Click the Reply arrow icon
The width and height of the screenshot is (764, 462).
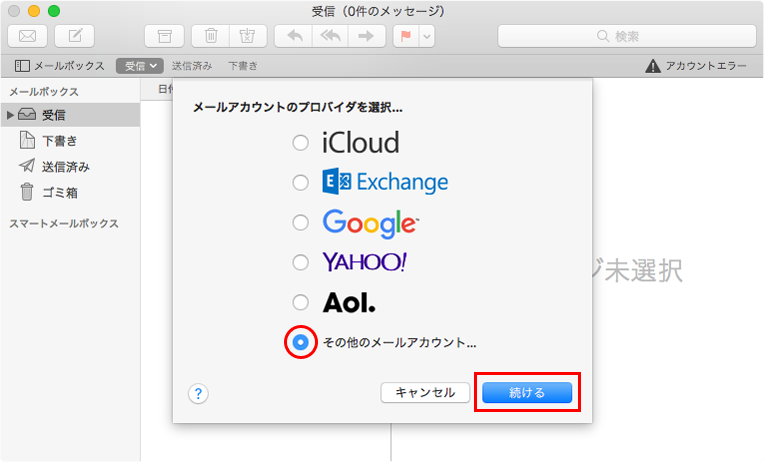point(294,36)
